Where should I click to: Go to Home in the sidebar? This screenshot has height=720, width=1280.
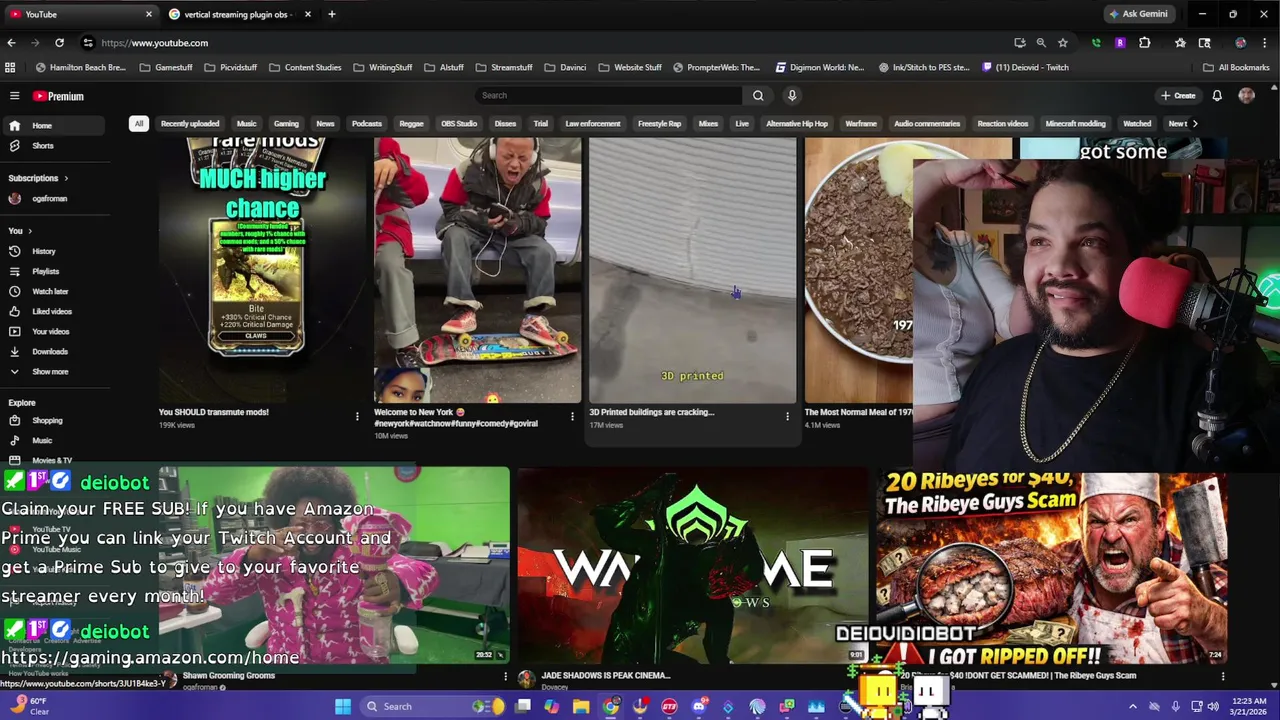point(54,125)
